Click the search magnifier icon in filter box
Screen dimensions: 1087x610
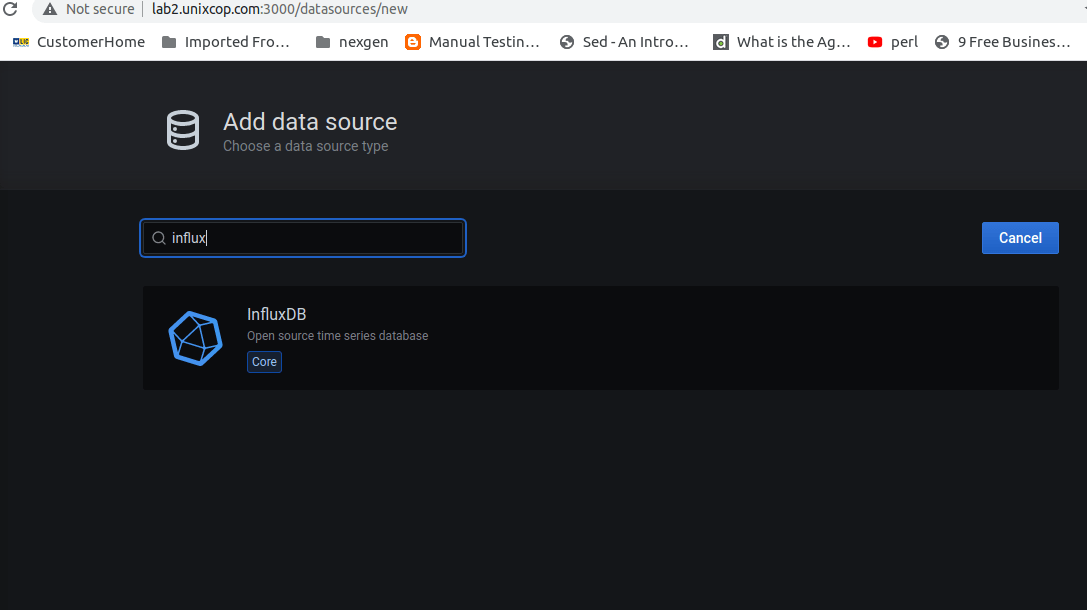click(x=159, y=238)
